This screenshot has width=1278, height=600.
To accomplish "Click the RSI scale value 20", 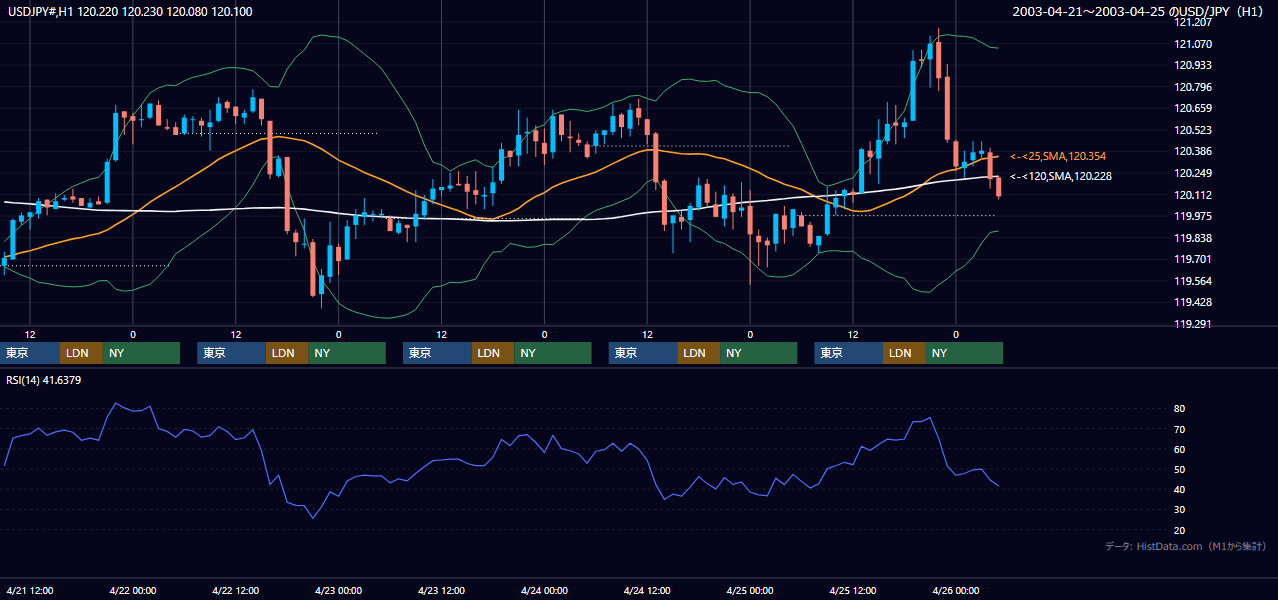I will click(x=1180, y=530).
